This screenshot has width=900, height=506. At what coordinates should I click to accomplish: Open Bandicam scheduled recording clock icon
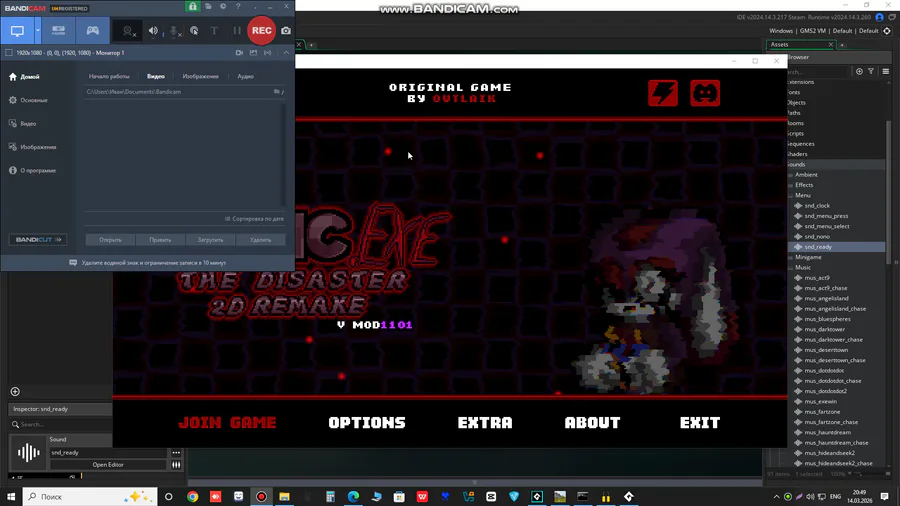tap(223, 6)
